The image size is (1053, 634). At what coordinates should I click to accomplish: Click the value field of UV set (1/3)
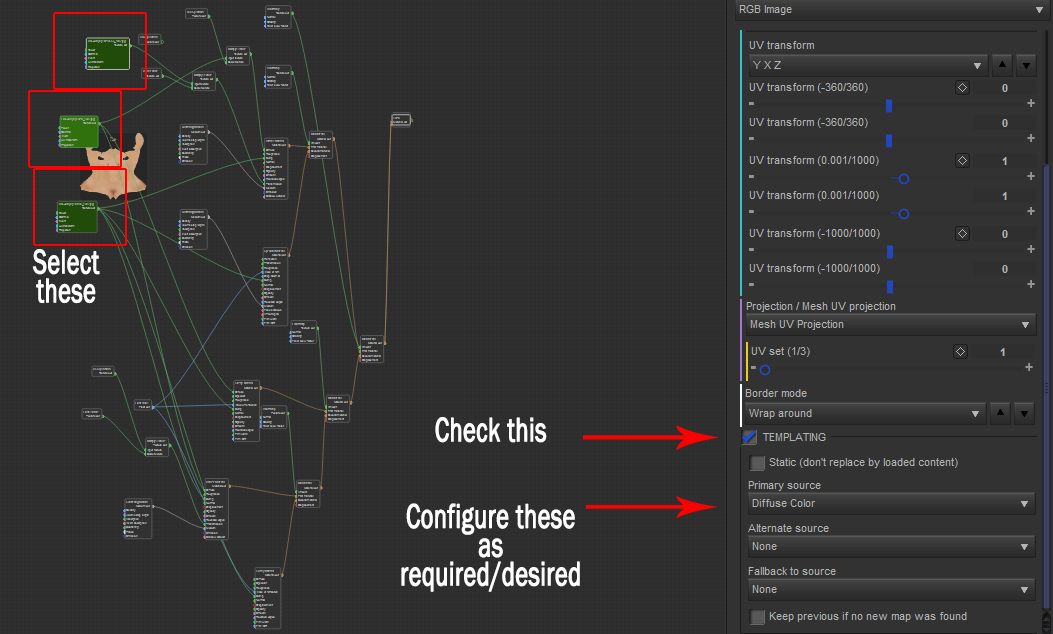coord(1003,352)
